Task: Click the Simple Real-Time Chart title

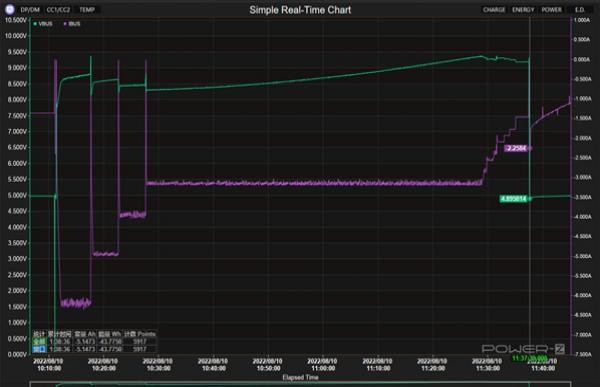Action: point(300,10)
